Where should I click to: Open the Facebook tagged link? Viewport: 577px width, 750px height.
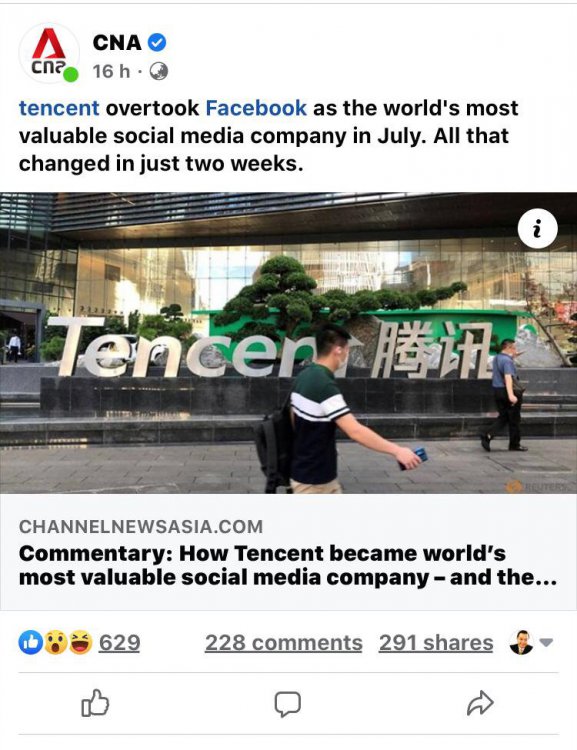[256, 108]
